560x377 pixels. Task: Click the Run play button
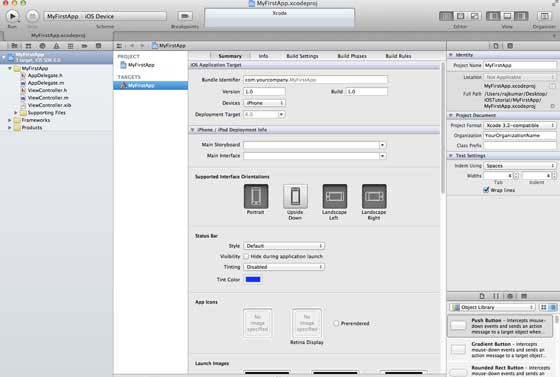12,16
